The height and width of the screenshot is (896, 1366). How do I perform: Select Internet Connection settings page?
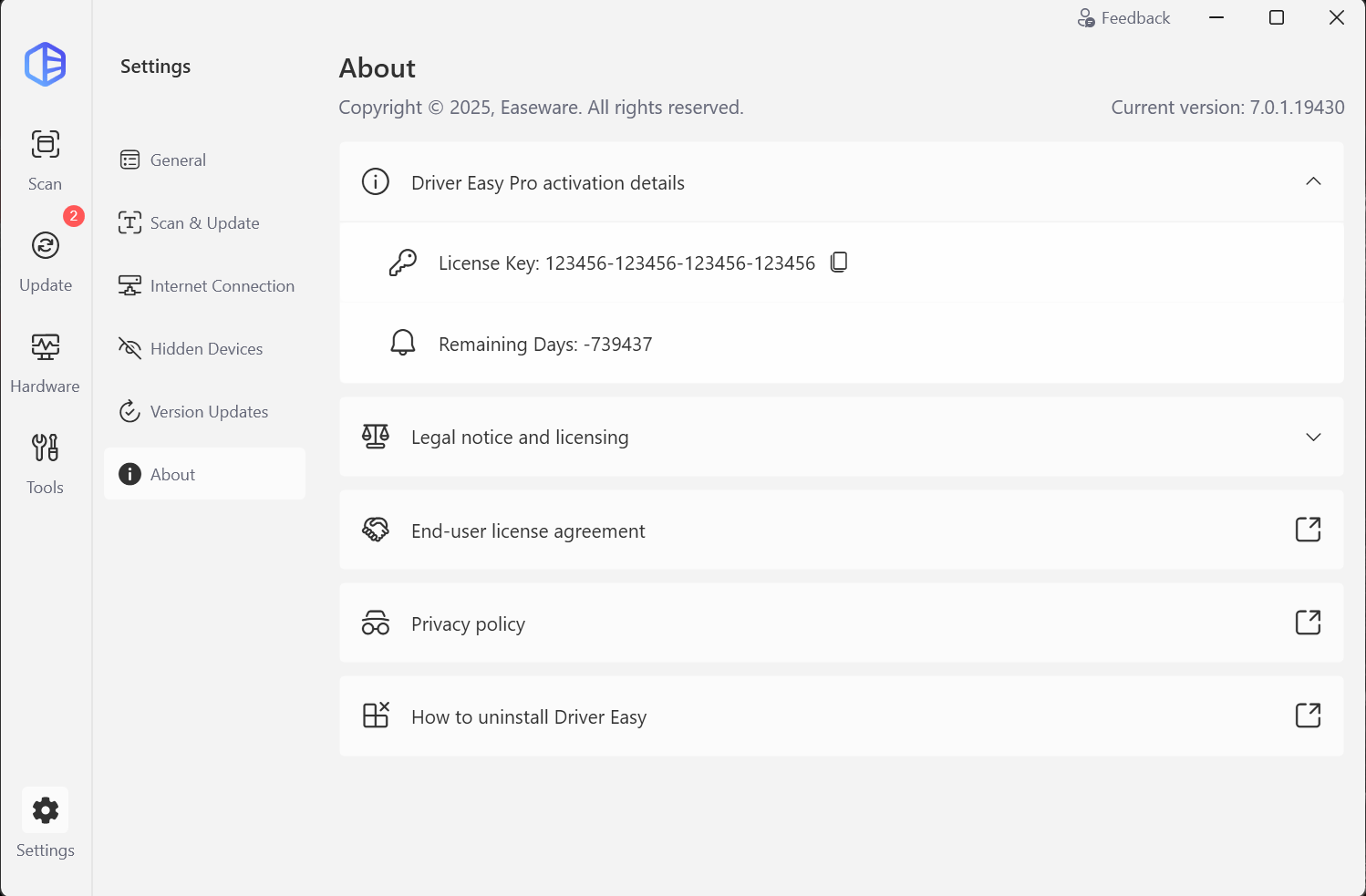[204, 286]
